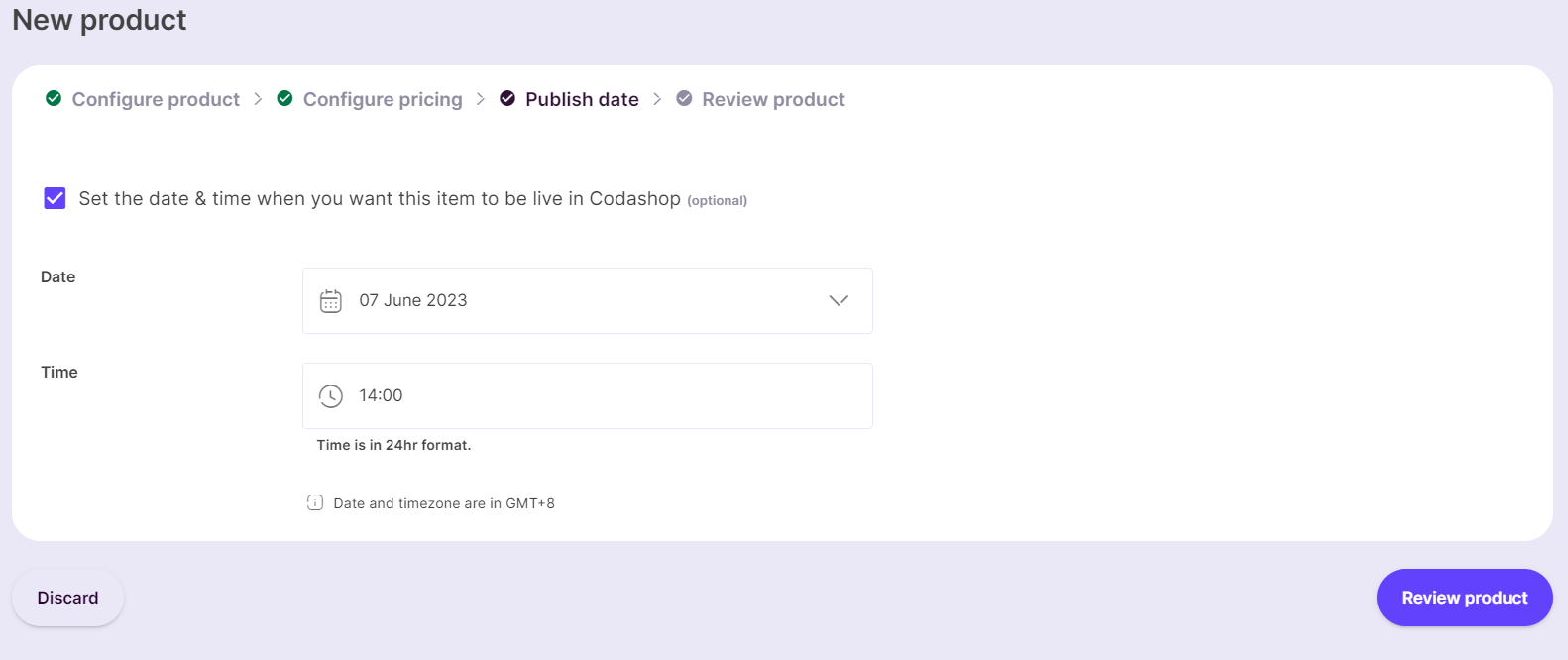1568x660 pixels.
Task: Click grey checkmark icon beside Review product
Action: (684, 98)
